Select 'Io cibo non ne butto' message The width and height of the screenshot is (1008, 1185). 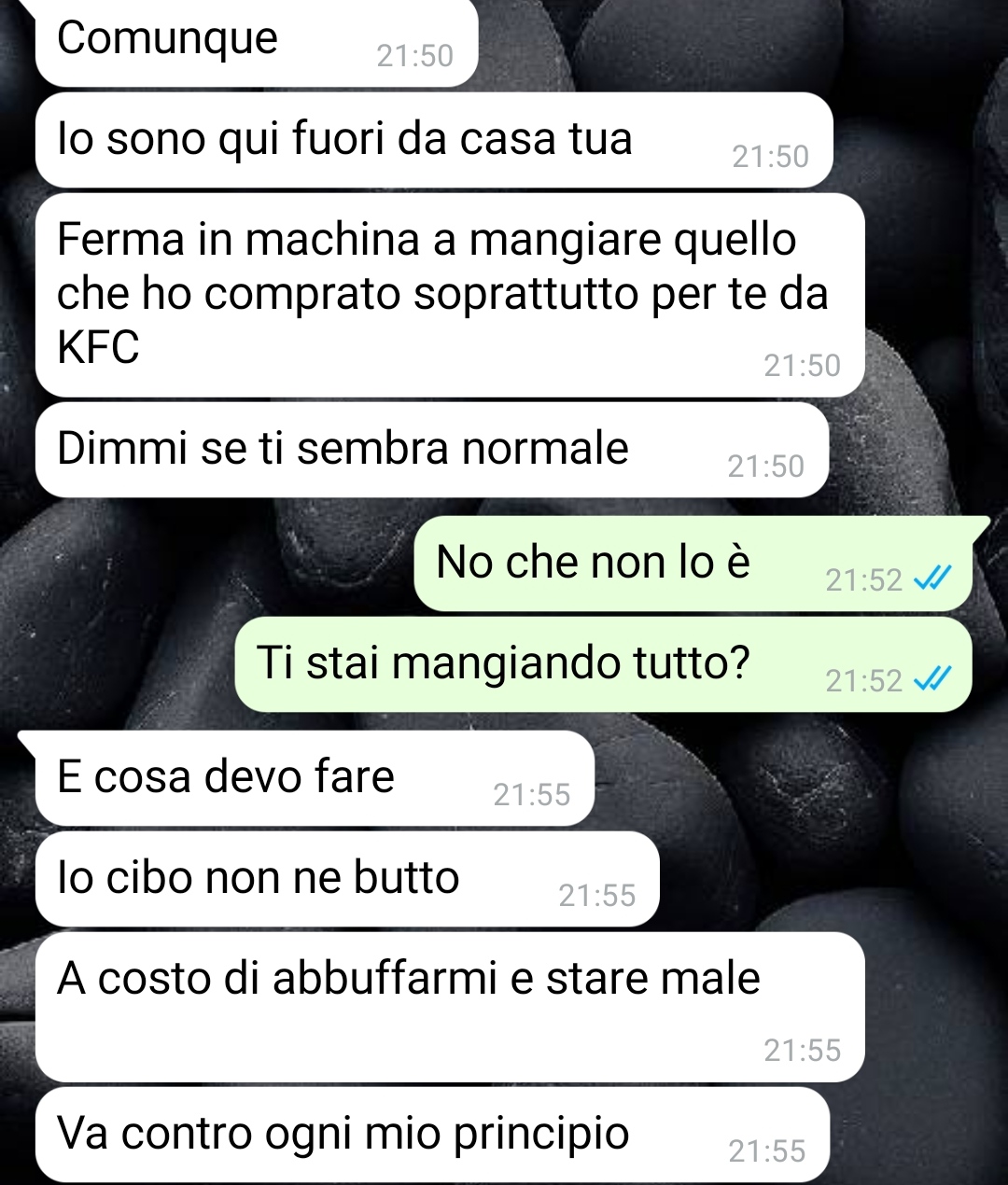point(347,879)
